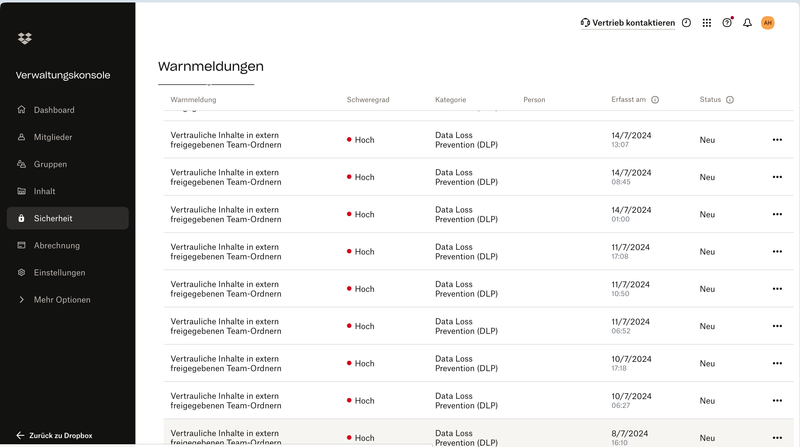
Task: Open the help question mark icon
Action: 727,23
